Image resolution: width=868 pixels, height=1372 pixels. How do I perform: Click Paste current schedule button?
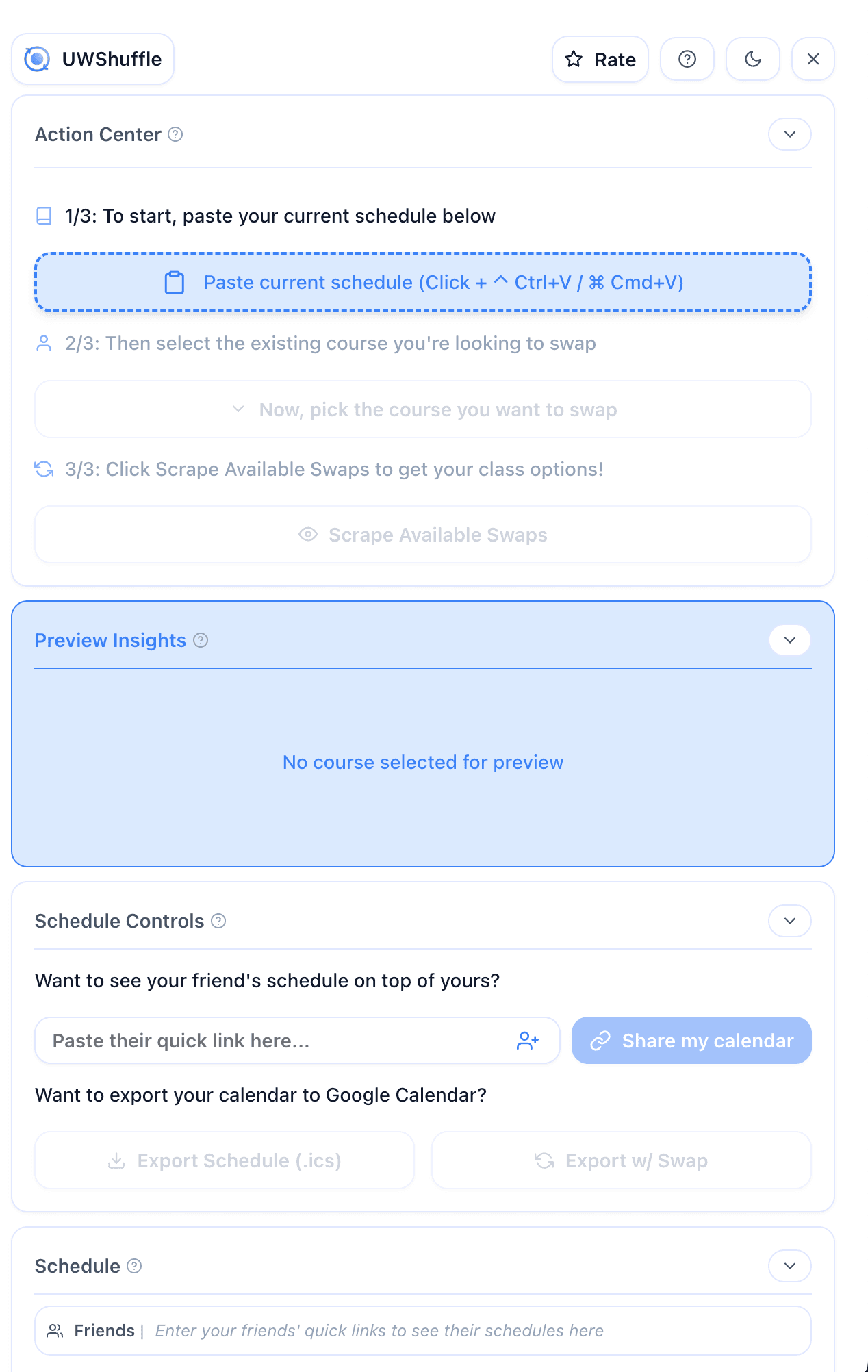click(422, 282)
